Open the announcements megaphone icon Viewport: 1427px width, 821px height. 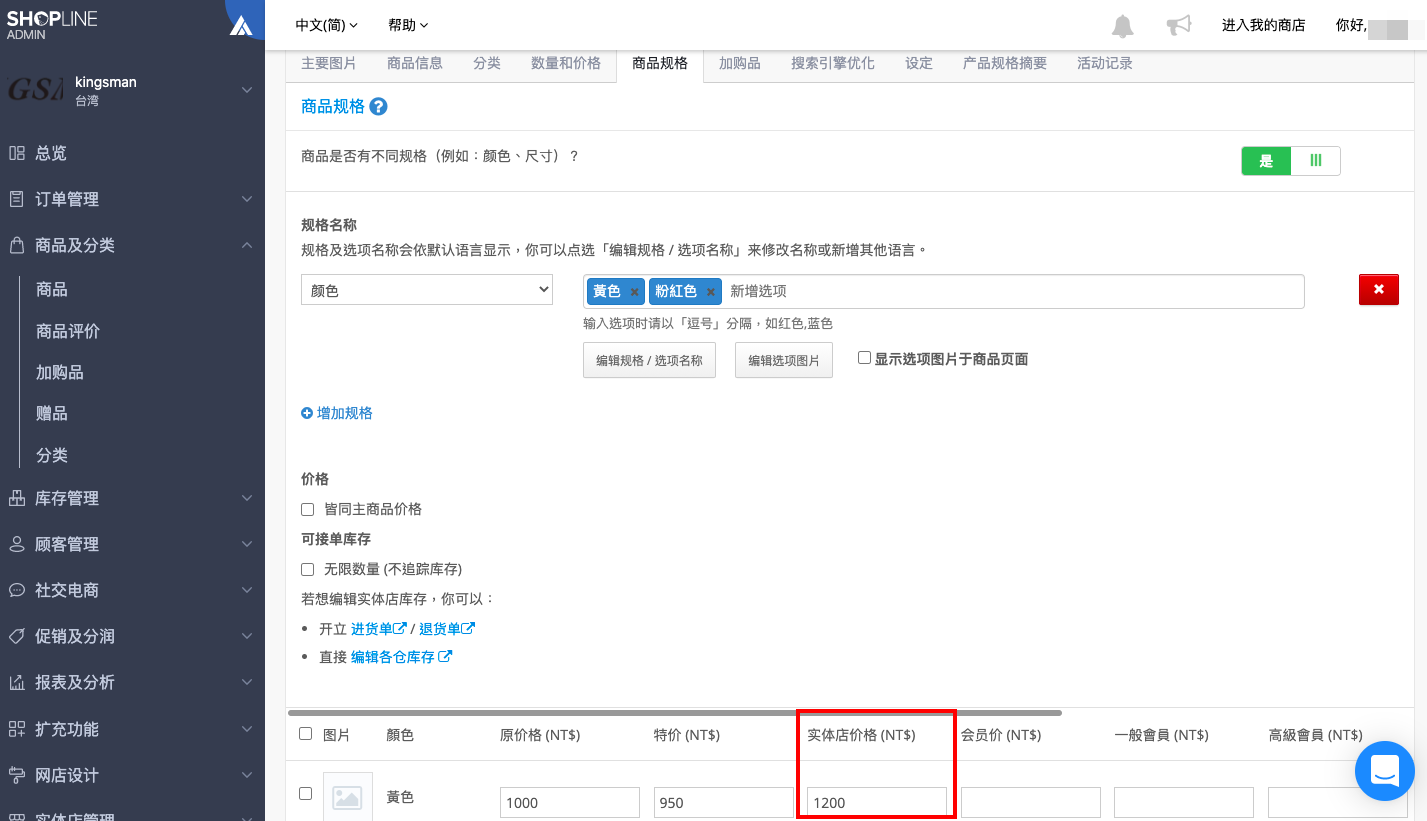(x=1179, y=25)
